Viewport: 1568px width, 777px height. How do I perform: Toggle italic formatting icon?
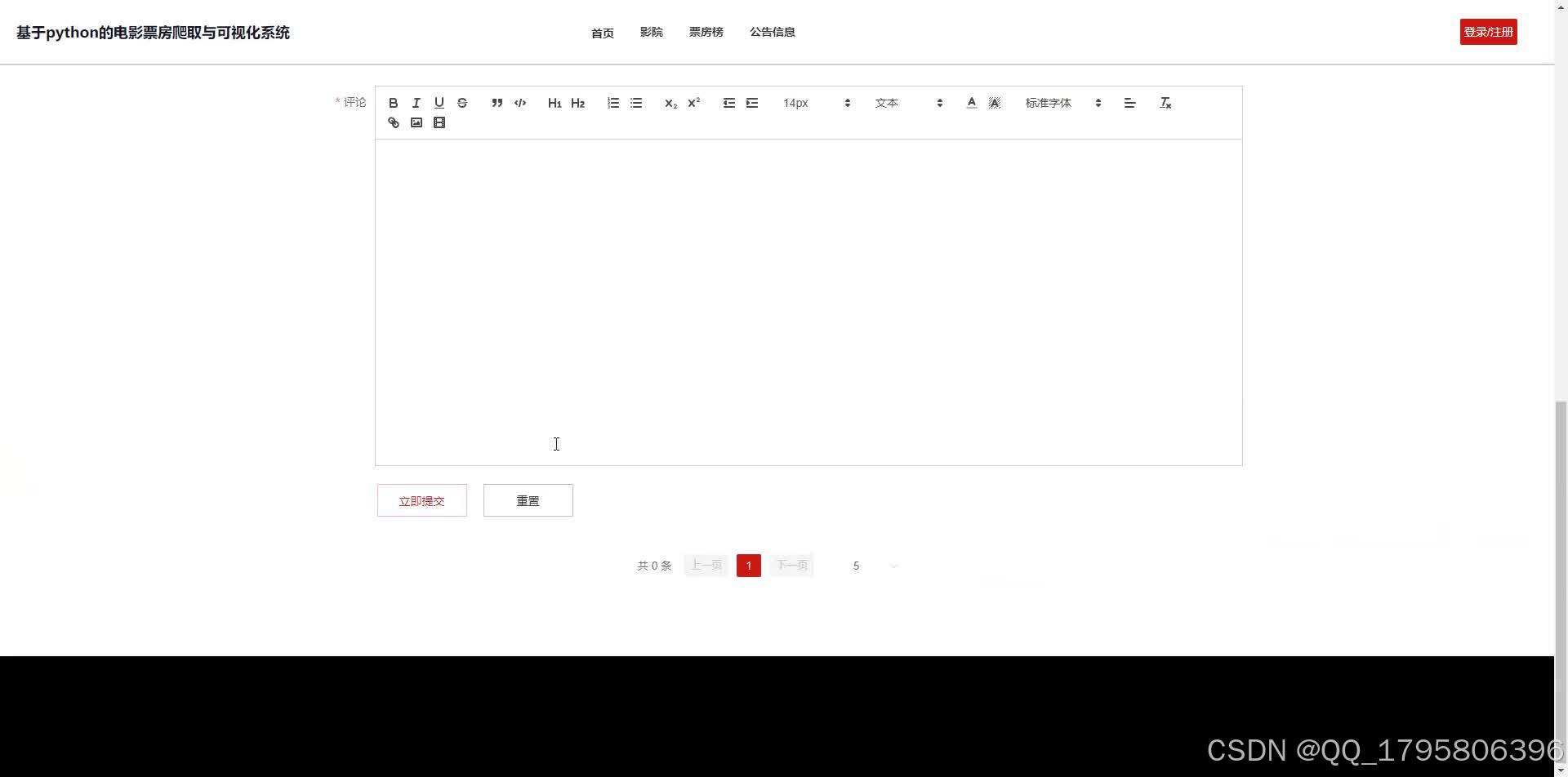point(416,103)
